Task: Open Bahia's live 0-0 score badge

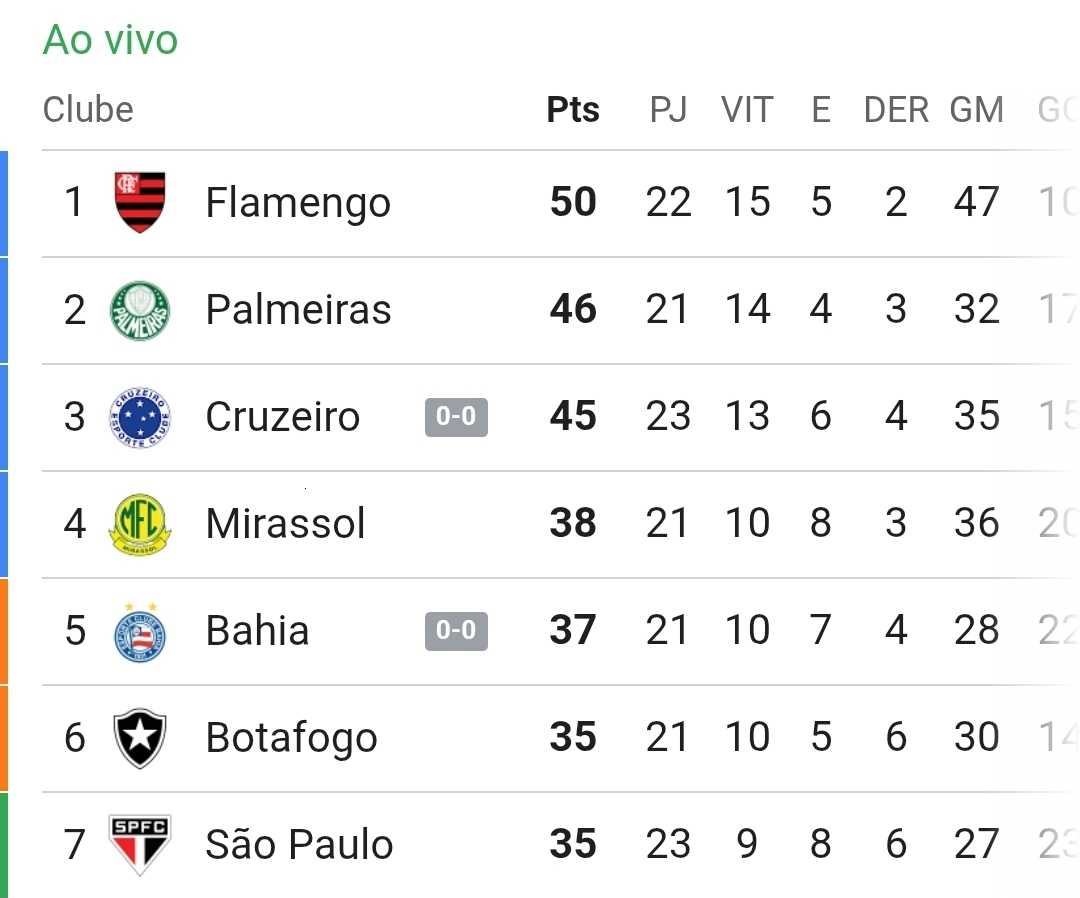Action: [x=456, y=631]
